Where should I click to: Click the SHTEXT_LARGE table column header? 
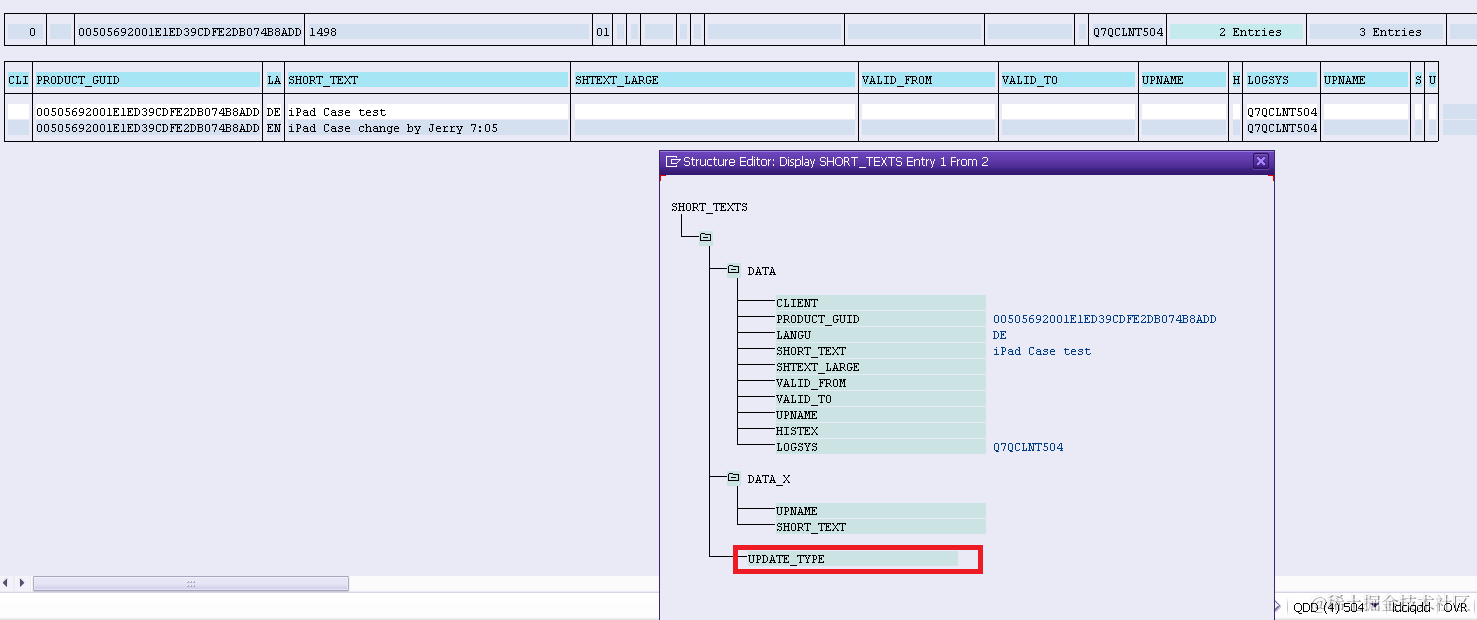(714, 80)
